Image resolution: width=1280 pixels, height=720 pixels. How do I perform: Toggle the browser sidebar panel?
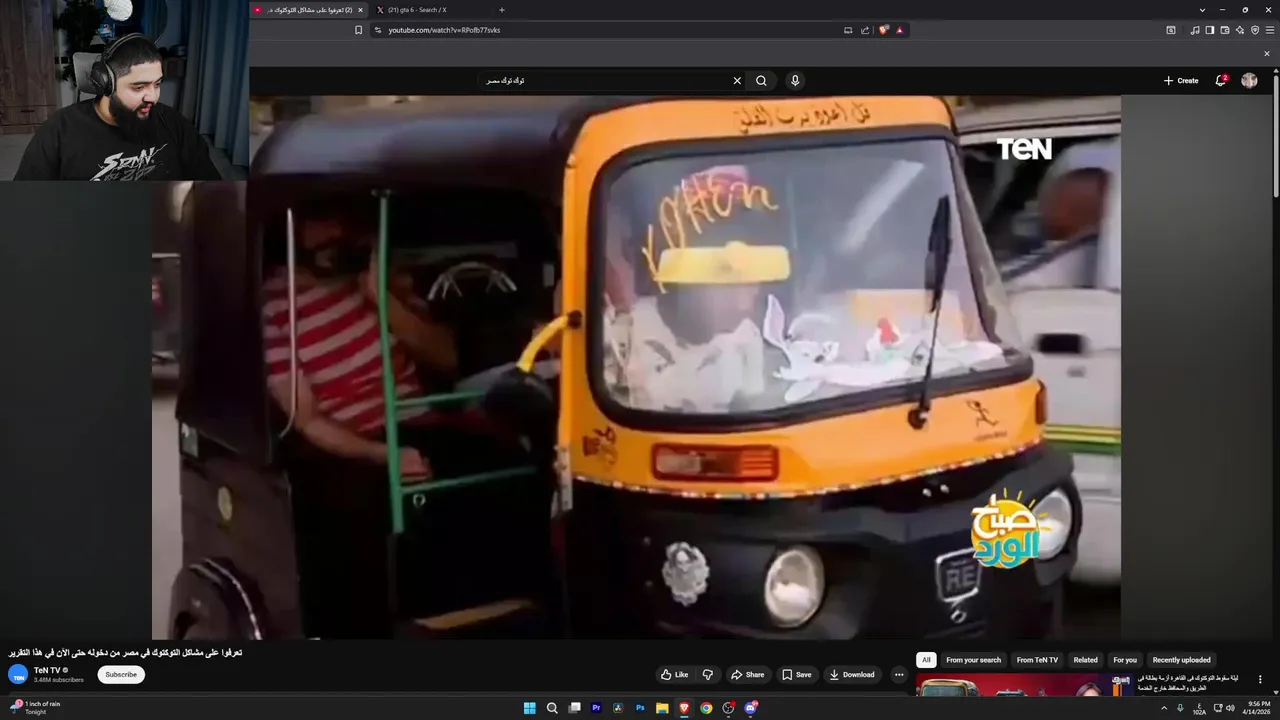(x=1210, y=30)
